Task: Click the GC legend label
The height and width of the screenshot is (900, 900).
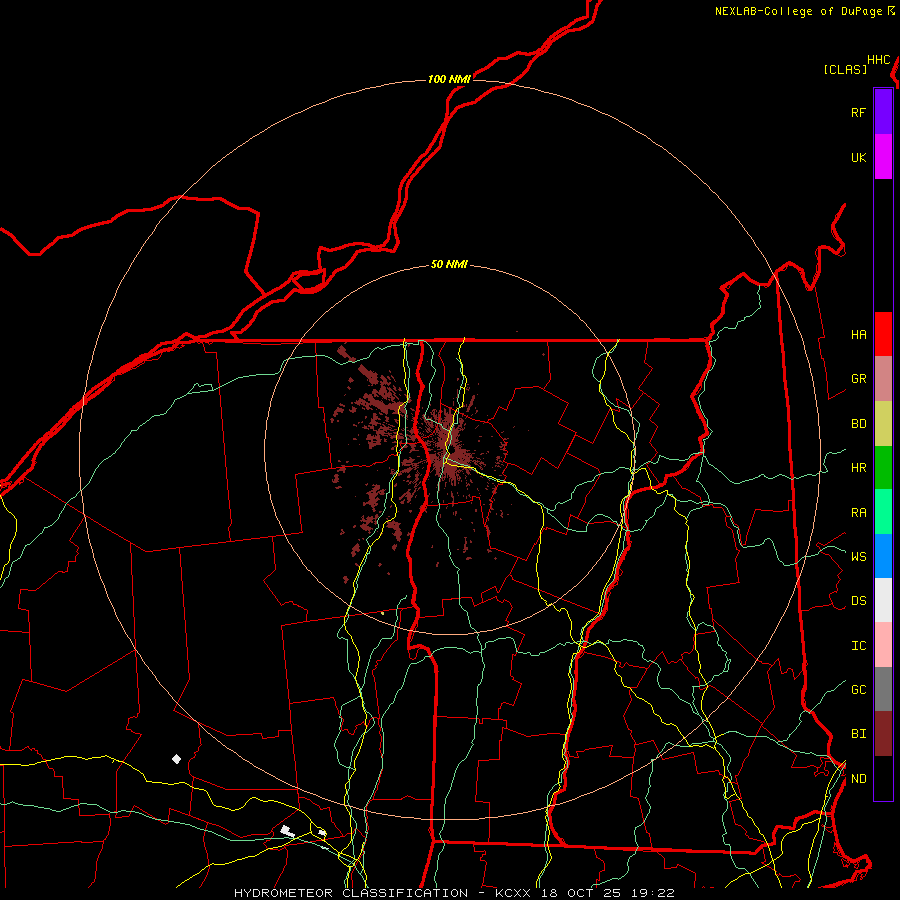Action: coord(858,690)
